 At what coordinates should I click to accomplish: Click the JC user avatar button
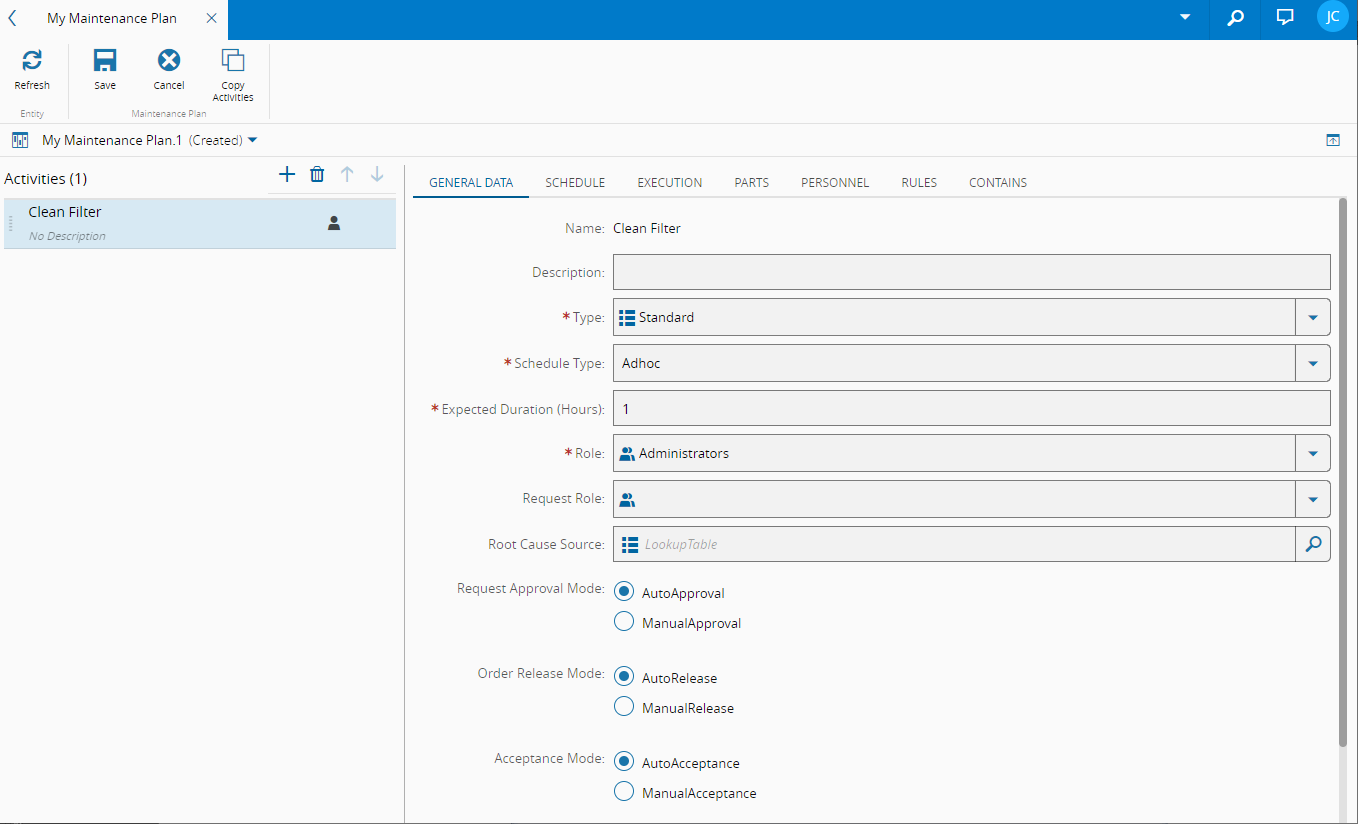click(x=1332, y=17)
